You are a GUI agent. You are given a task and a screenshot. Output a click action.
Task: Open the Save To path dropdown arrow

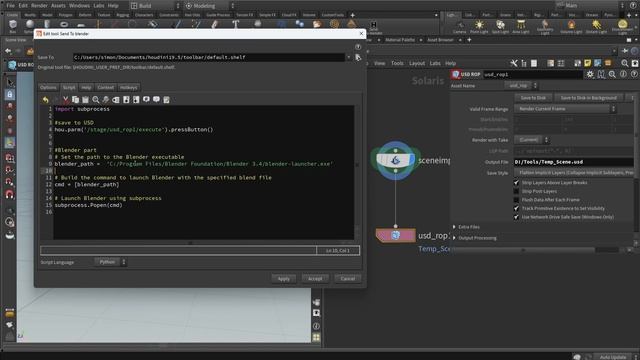tap(349, 58)
